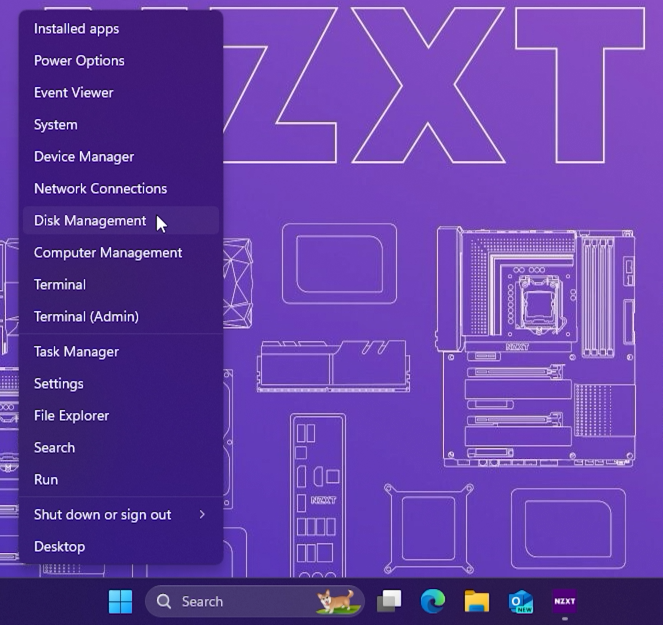Launch Device Manager
The height and width of the screenshot is (625, 663).
pyautogui.click(x=121, y=157)
